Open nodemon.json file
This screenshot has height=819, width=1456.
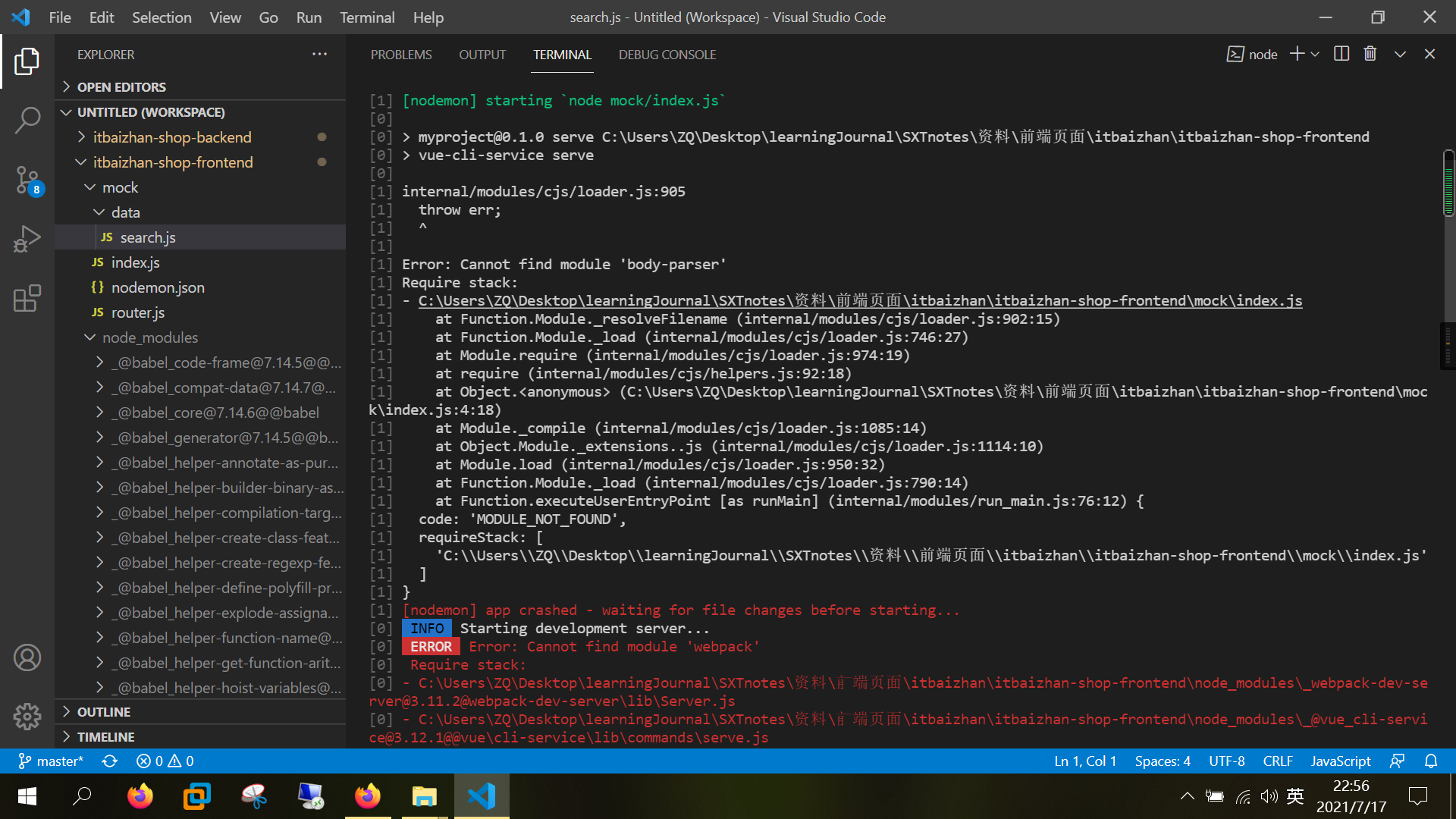pos(200,287)
